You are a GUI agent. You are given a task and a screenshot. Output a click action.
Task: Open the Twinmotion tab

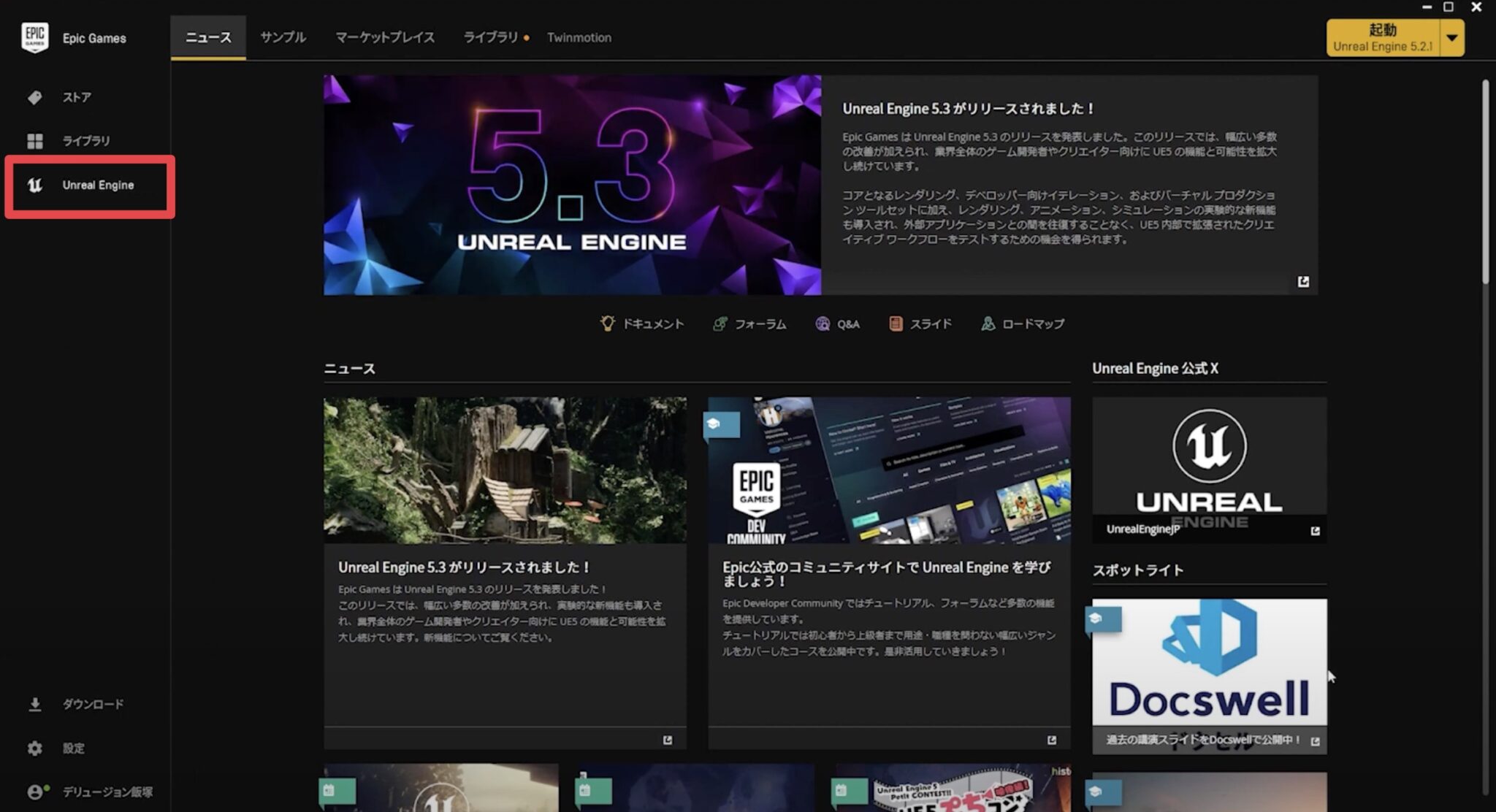point(579,37)
